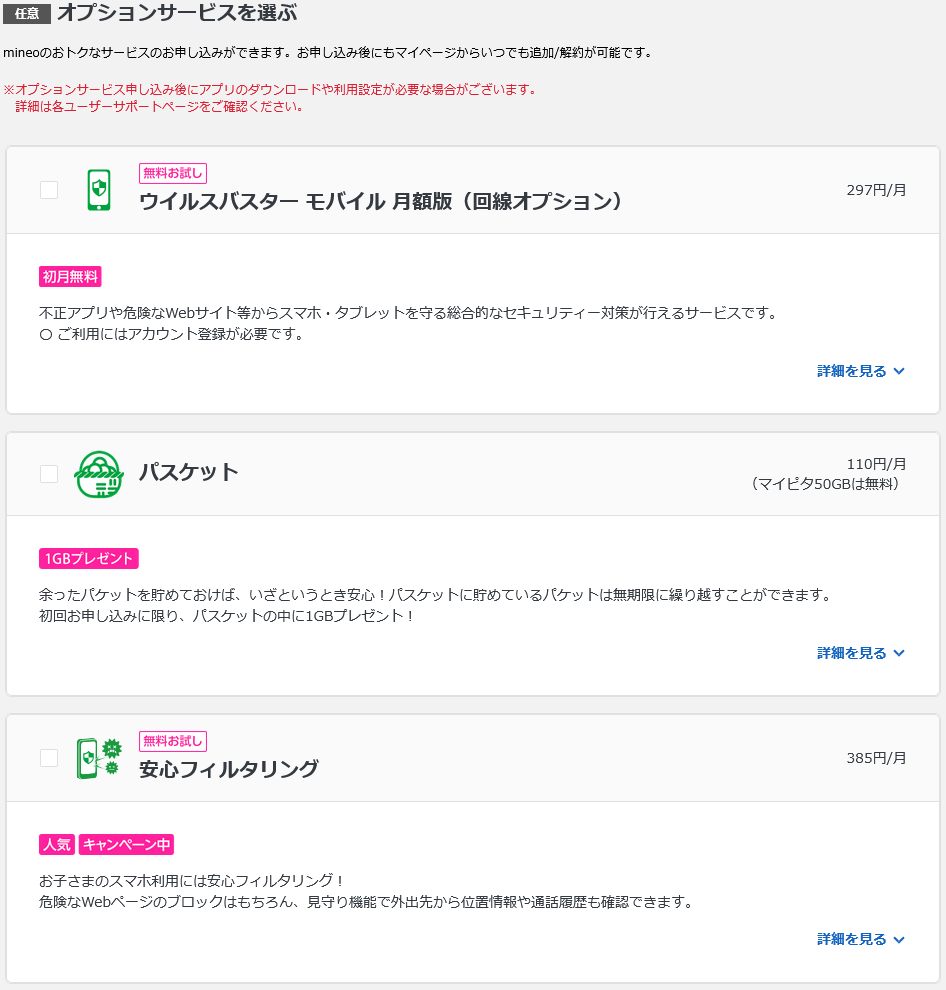Check the パスケット option checkbox
Screen dimensions: 946x990
click(47, 474)
